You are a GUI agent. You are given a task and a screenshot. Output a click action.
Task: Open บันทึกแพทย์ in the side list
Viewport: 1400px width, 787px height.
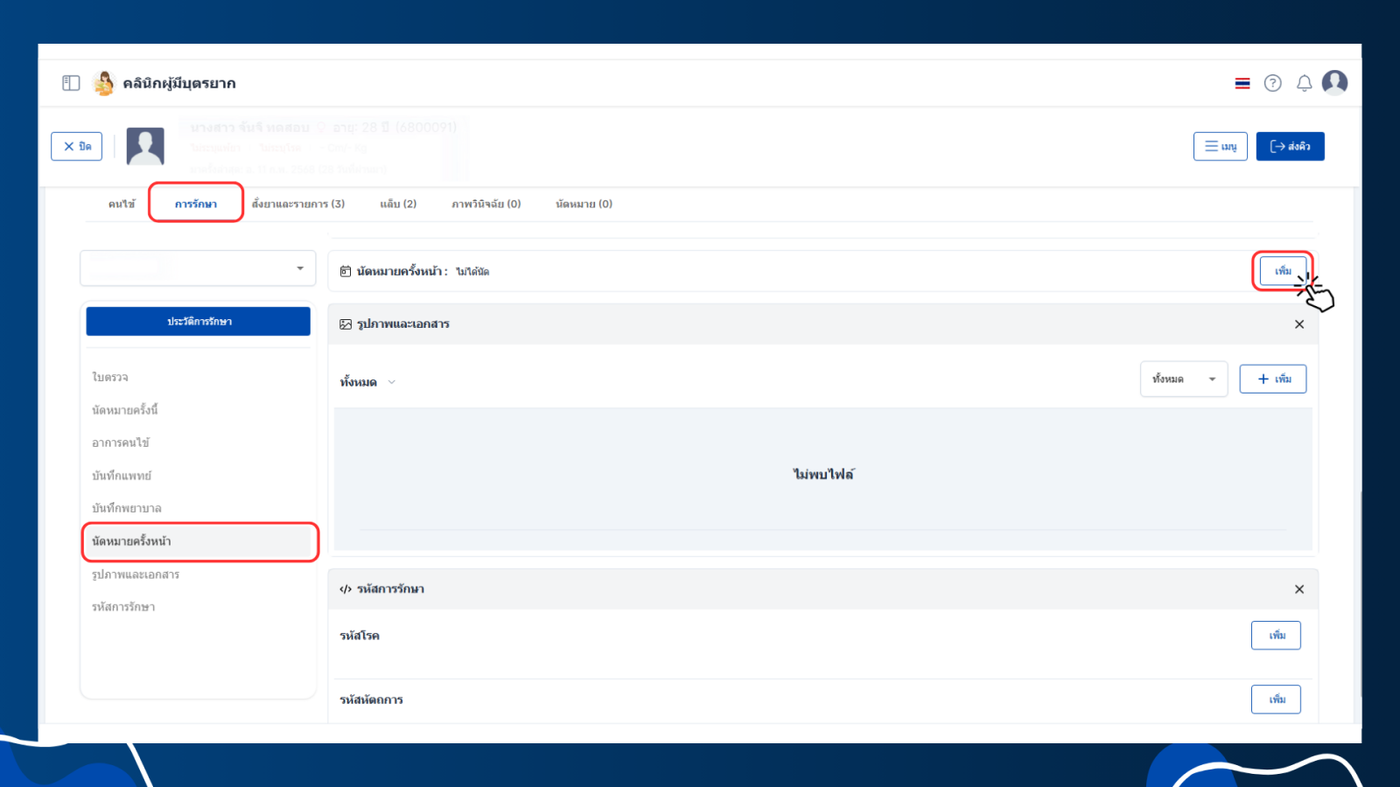point(122,476)
